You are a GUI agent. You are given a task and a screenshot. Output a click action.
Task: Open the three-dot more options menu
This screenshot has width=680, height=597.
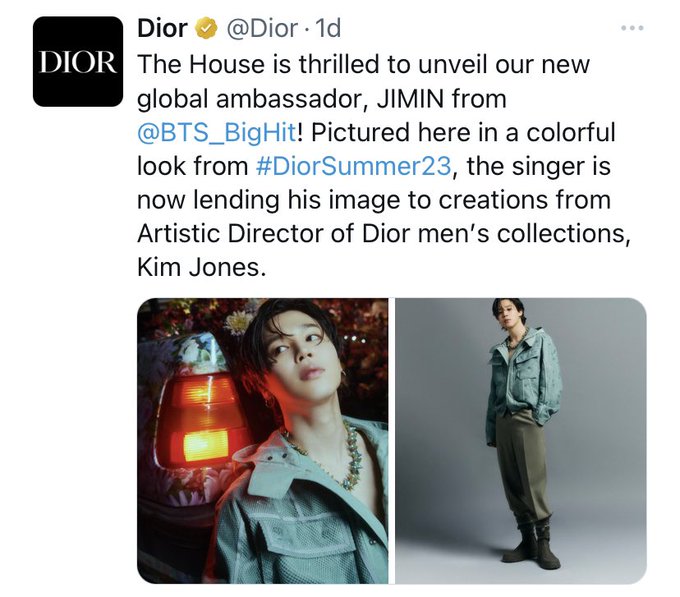pos(632,28)
